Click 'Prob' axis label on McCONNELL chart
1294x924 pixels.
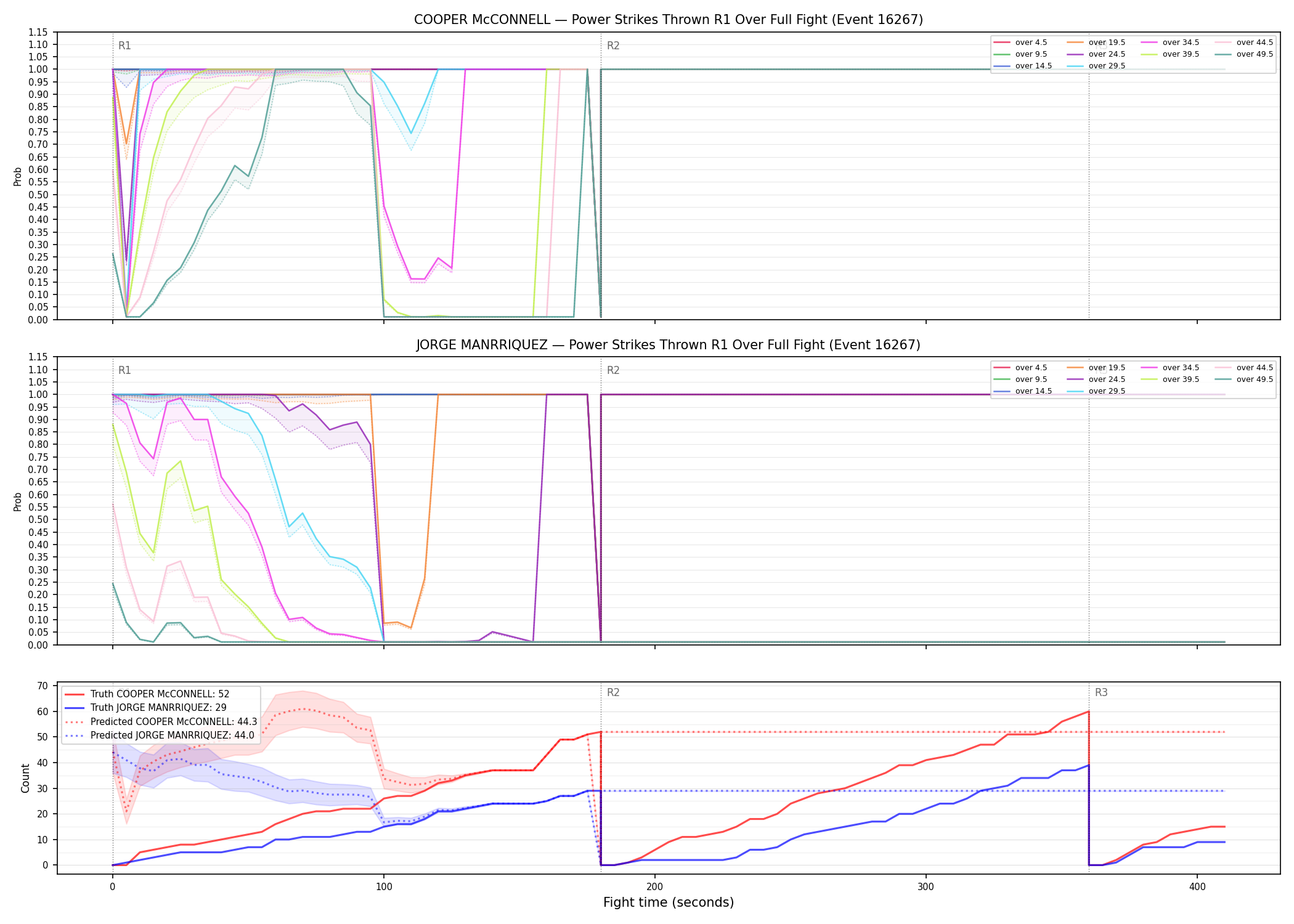tap(18, 176)
